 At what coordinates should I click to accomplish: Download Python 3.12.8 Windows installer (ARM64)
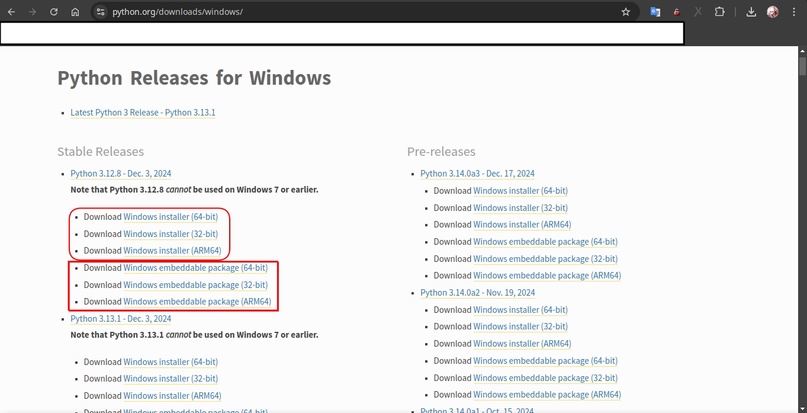tap(172, 250)
